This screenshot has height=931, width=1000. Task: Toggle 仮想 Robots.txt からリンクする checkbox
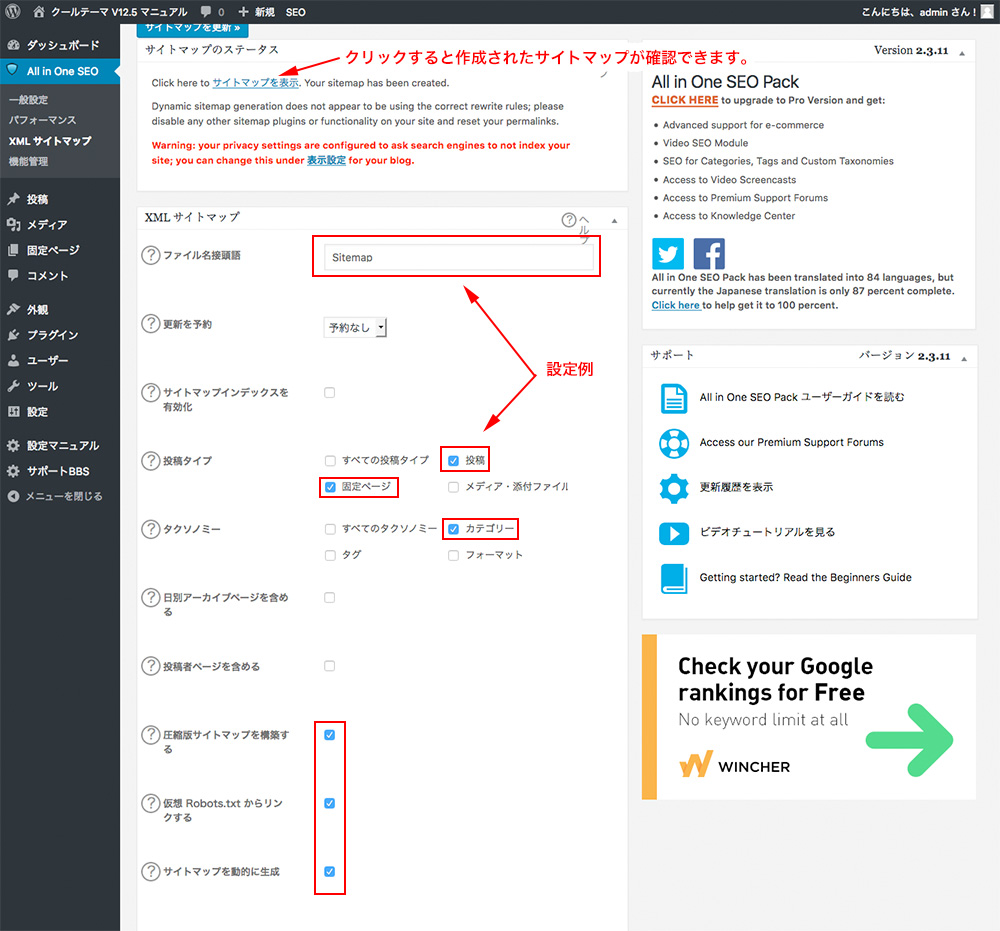[x=329, y=803]
